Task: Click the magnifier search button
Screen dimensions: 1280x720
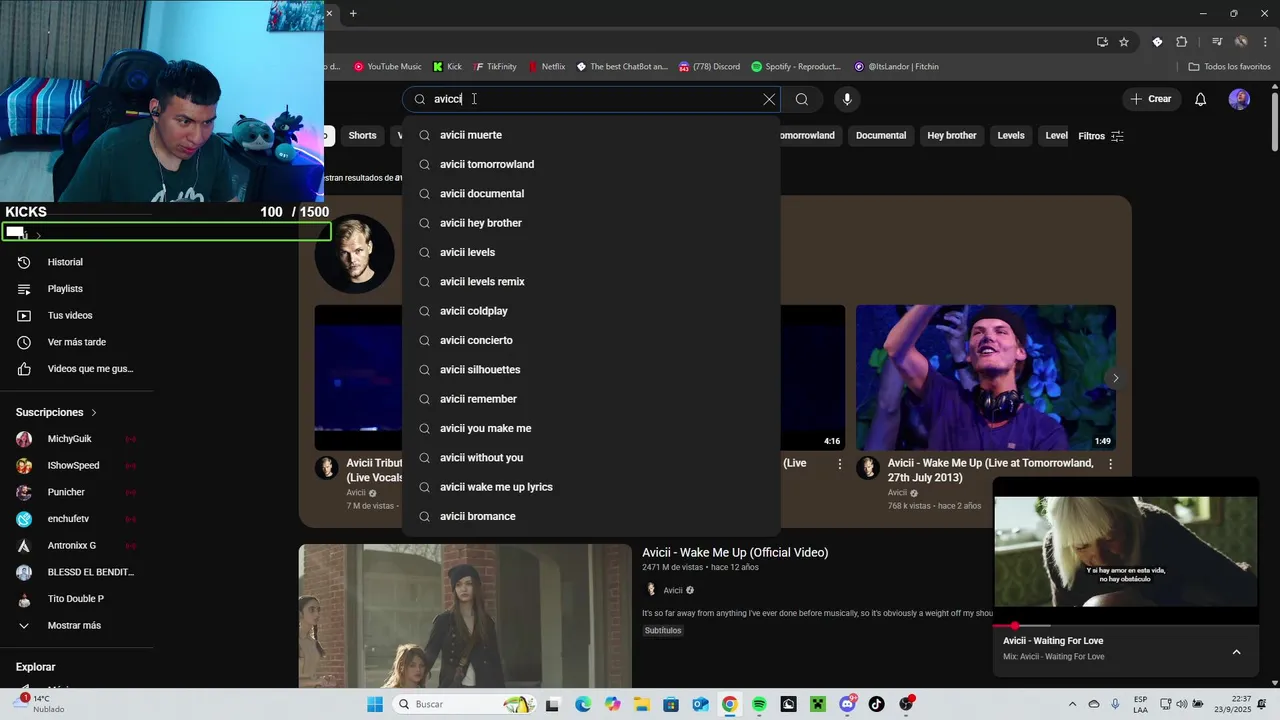Action: [x=802, y=99]
